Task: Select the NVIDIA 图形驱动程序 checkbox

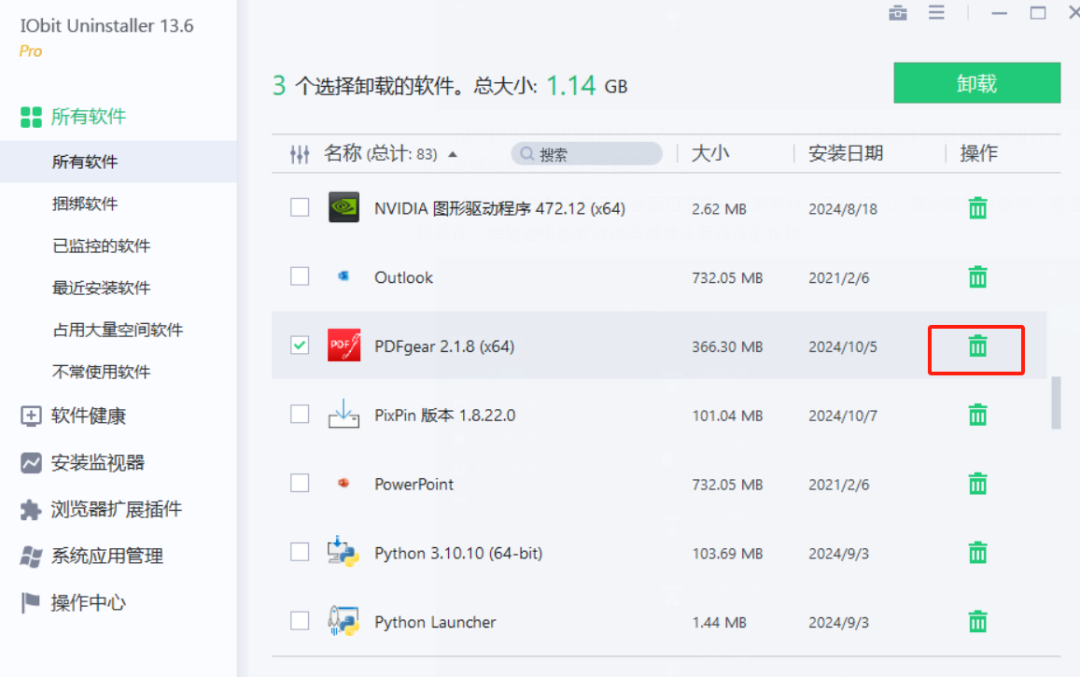Action: pos(299,208)
